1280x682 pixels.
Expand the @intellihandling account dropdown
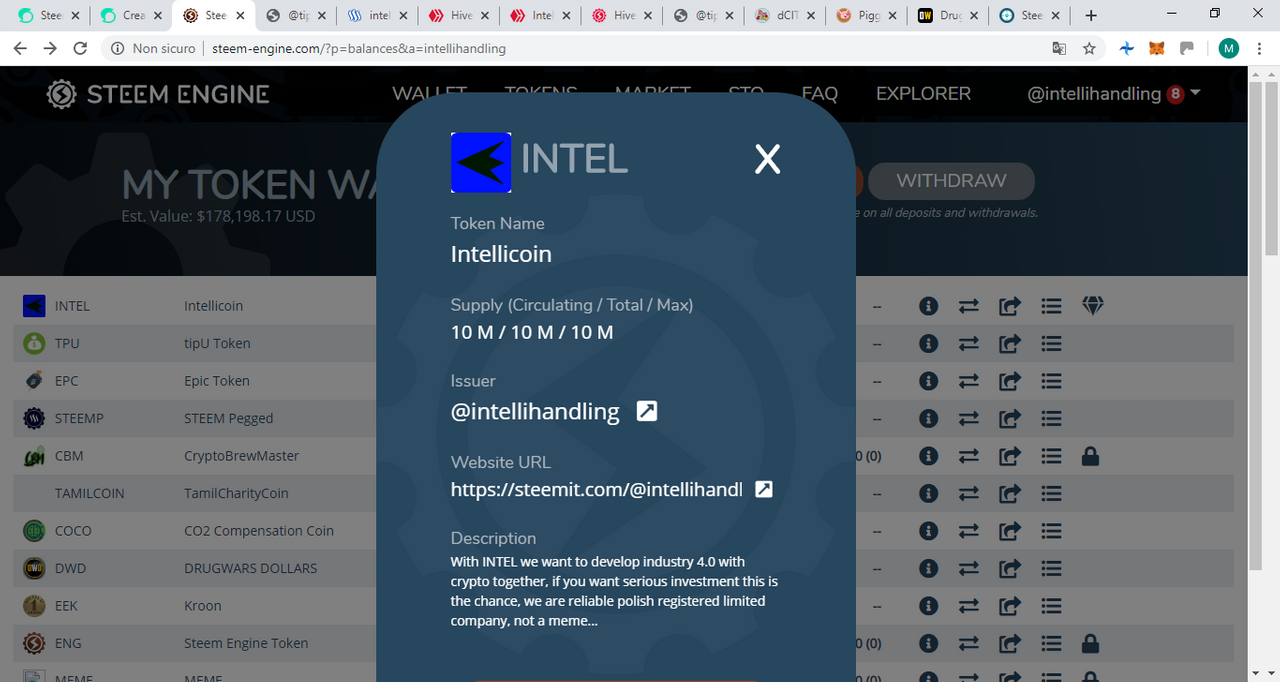[x=1114, y=93]
